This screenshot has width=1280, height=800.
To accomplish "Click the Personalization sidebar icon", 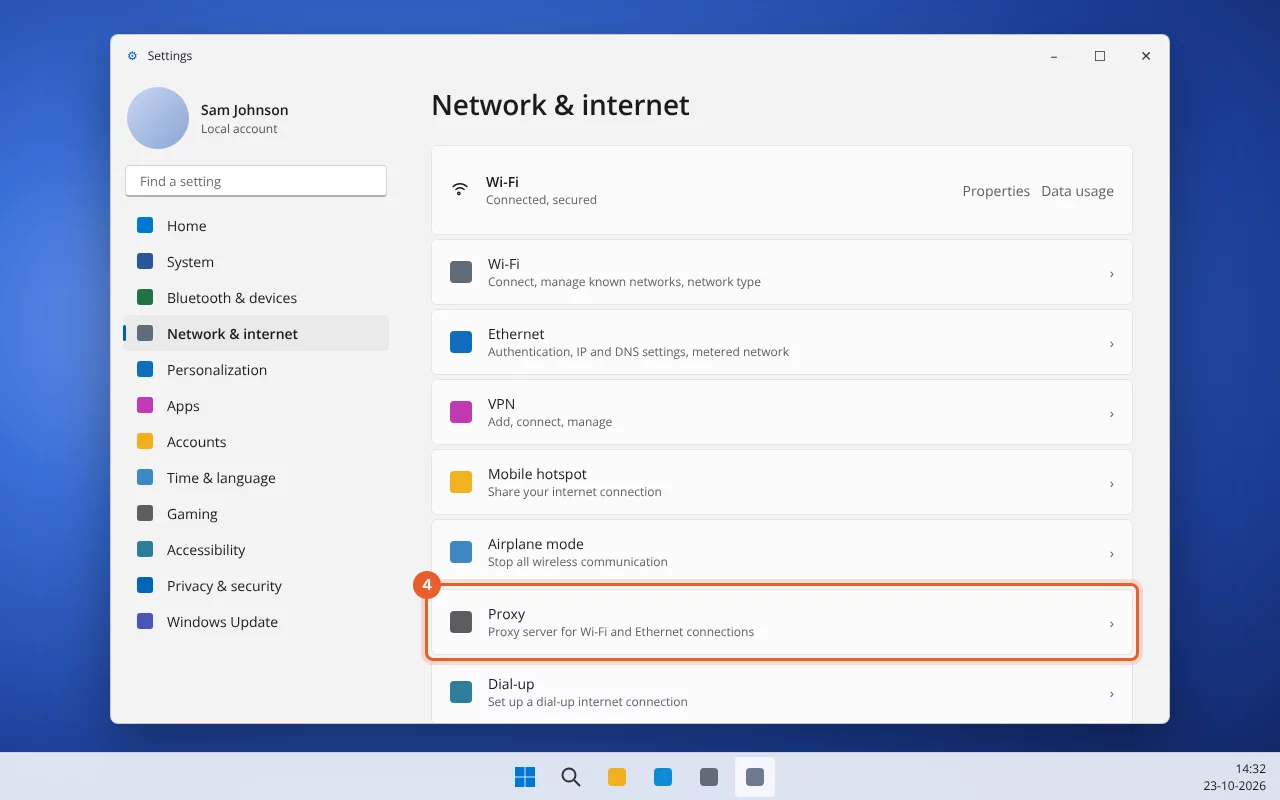I will coord(145,370).
